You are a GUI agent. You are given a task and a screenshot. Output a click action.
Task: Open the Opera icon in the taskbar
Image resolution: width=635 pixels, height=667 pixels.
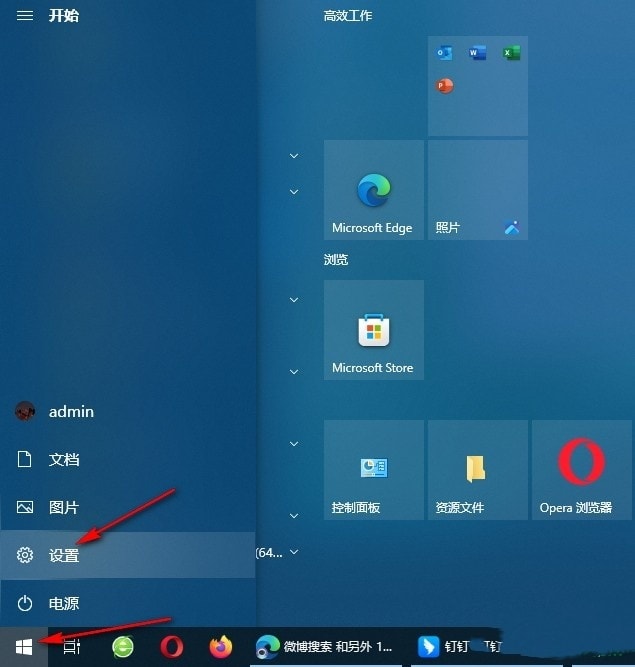(172, 647)
